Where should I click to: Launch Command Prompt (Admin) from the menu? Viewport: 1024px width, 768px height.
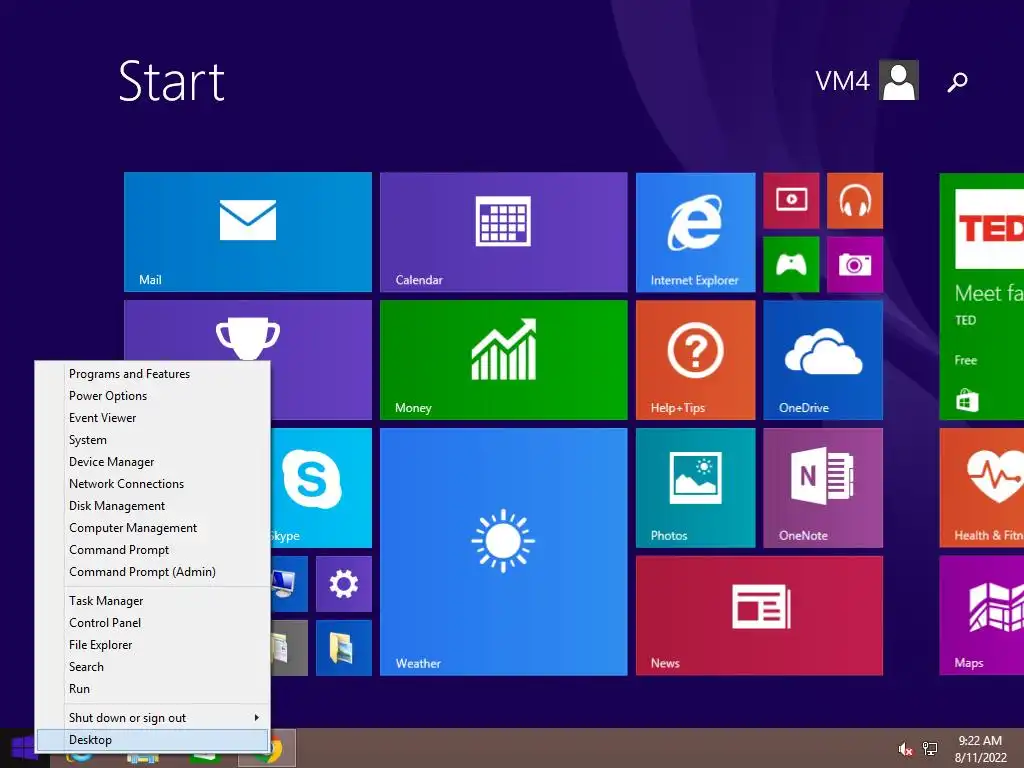pos(153,572)
